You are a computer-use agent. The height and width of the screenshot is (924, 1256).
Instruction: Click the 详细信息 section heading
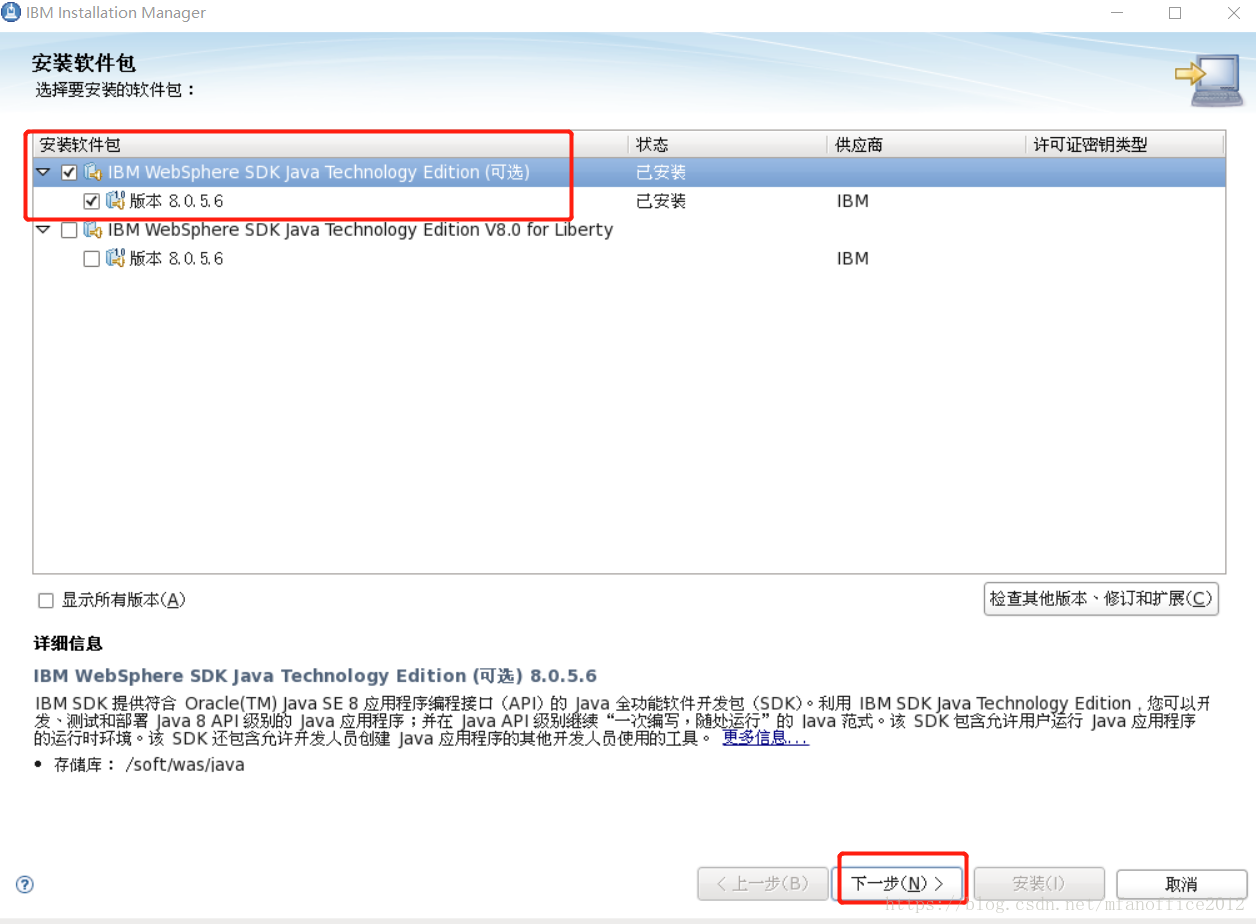(x=68, y=643)
